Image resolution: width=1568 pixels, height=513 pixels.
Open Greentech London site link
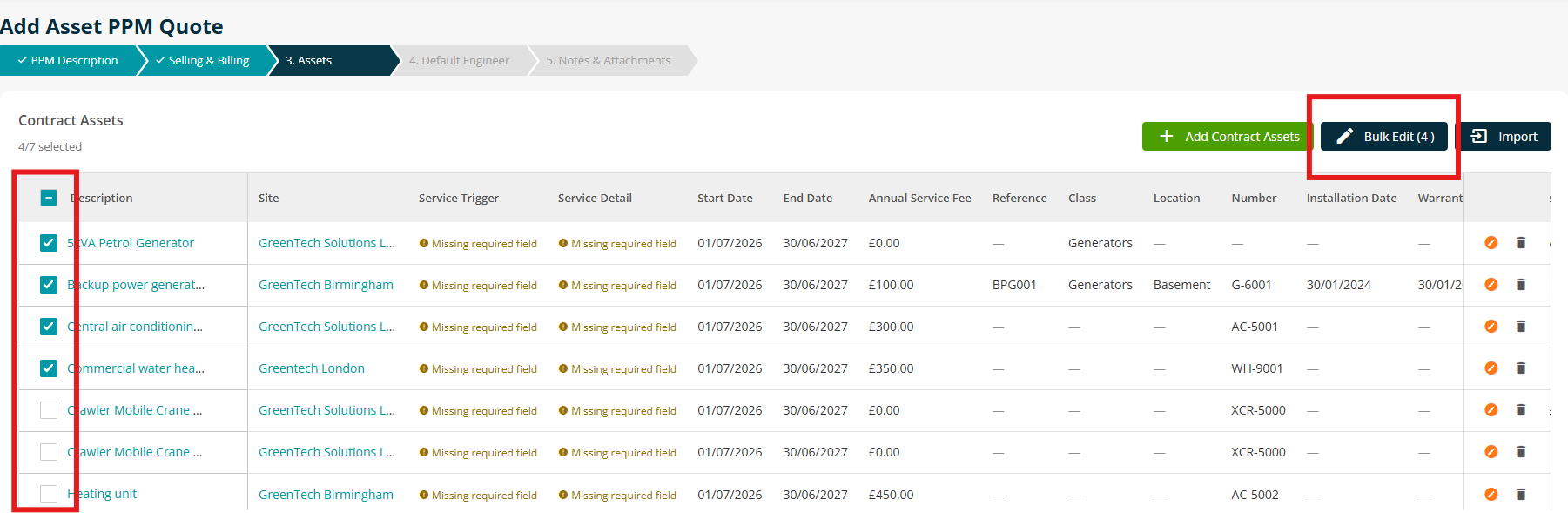point(312,368)
